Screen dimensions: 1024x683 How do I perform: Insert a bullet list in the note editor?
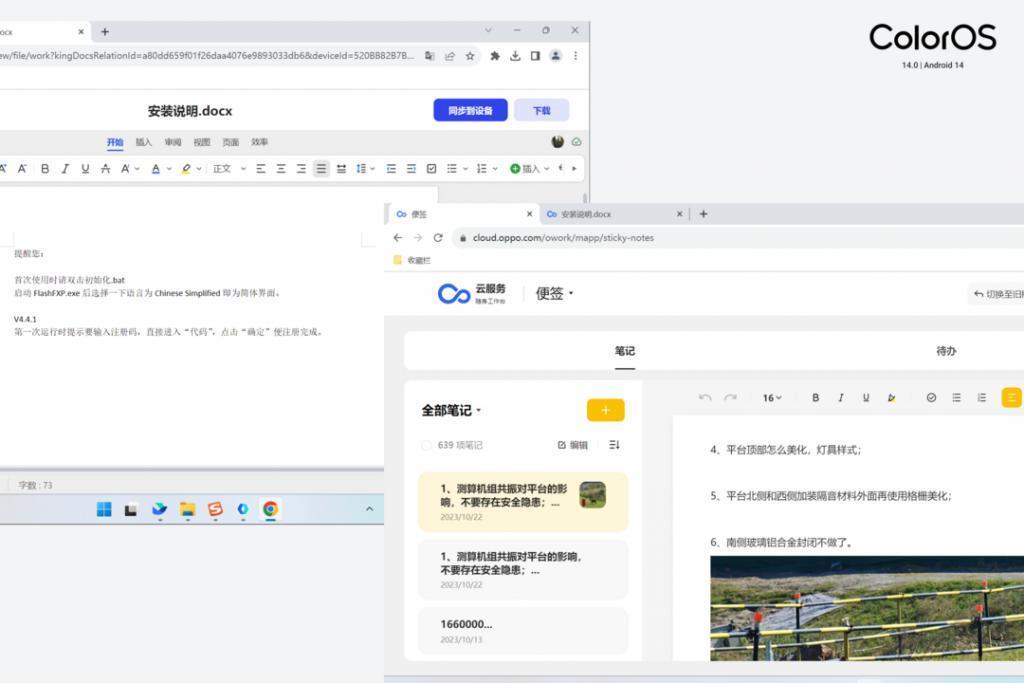click(x=956, y=397)
